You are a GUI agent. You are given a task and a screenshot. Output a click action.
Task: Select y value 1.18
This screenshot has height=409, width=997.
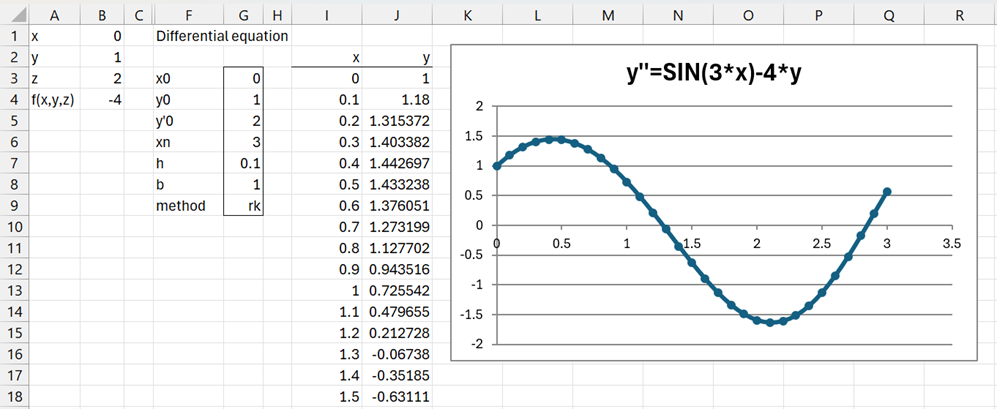[397, 101]
